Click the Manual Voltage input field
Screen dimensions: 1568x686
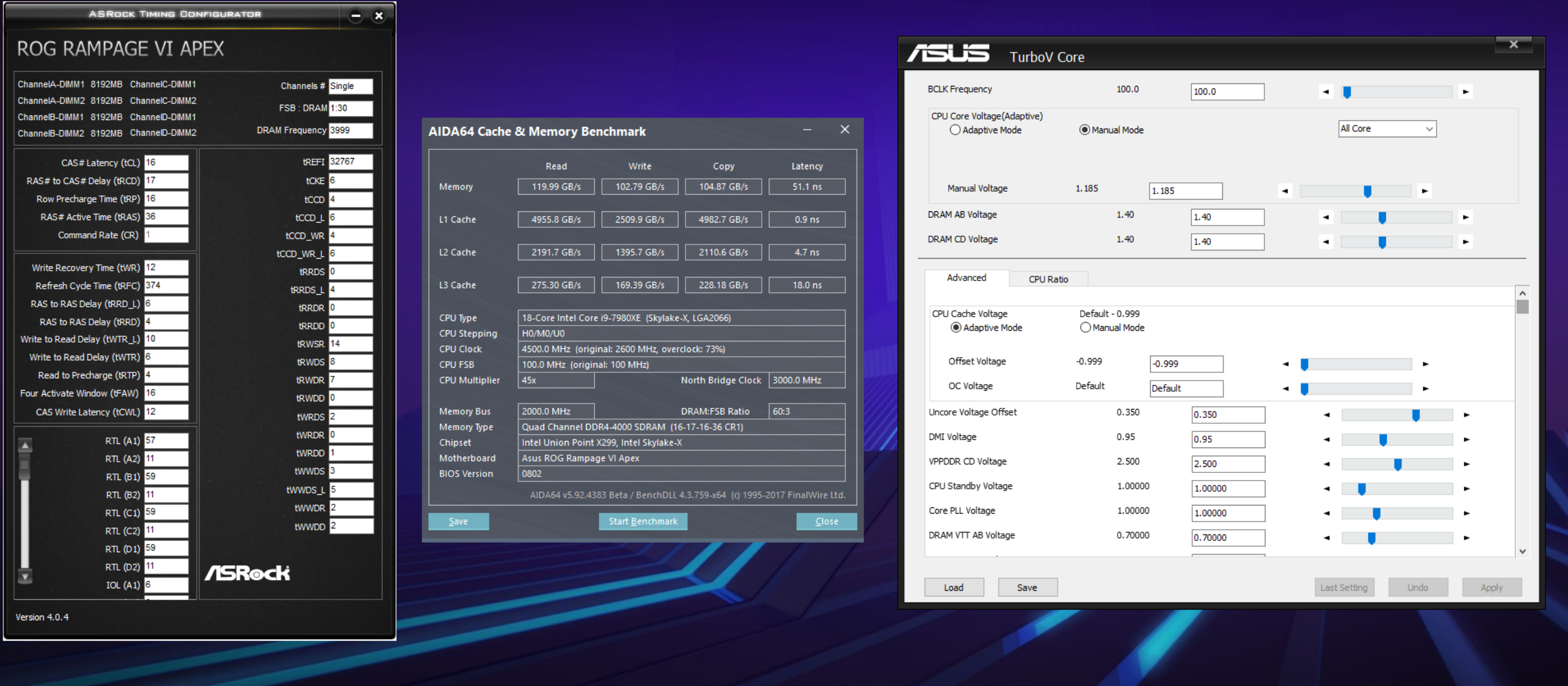1186,191
